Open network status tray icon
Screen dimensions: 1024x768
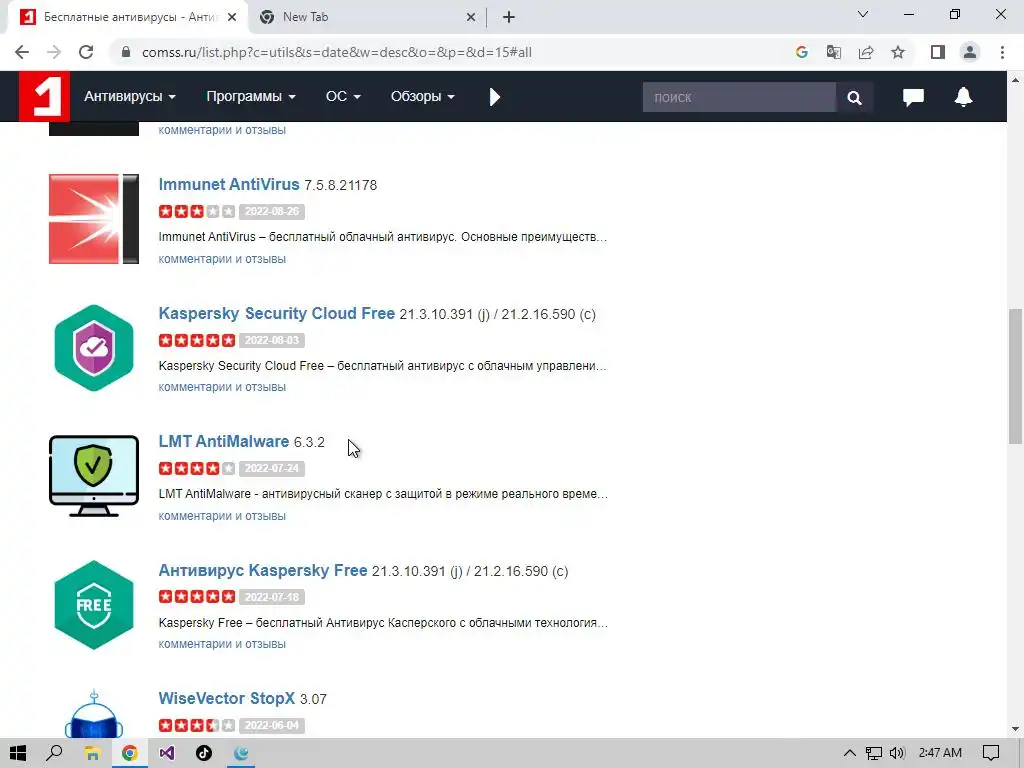pos(873,753)
